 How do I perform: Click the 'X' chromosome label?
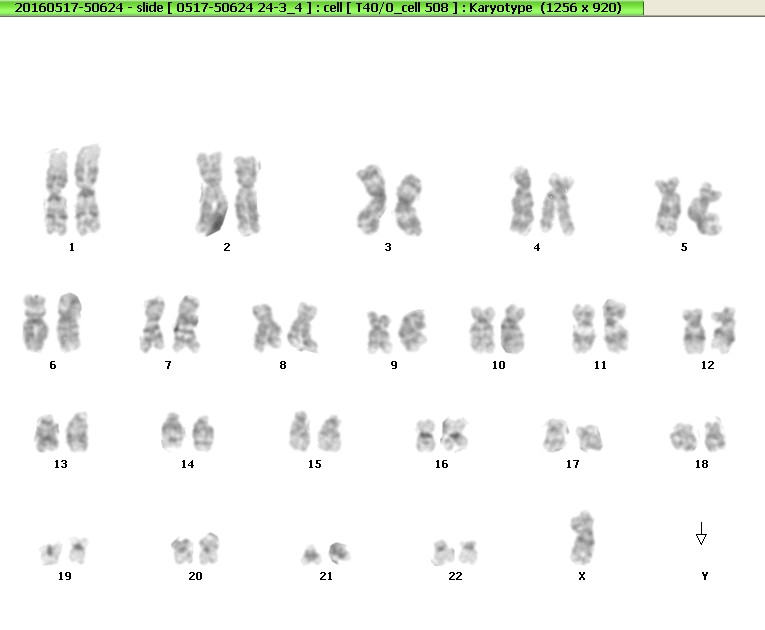(582, 576)
